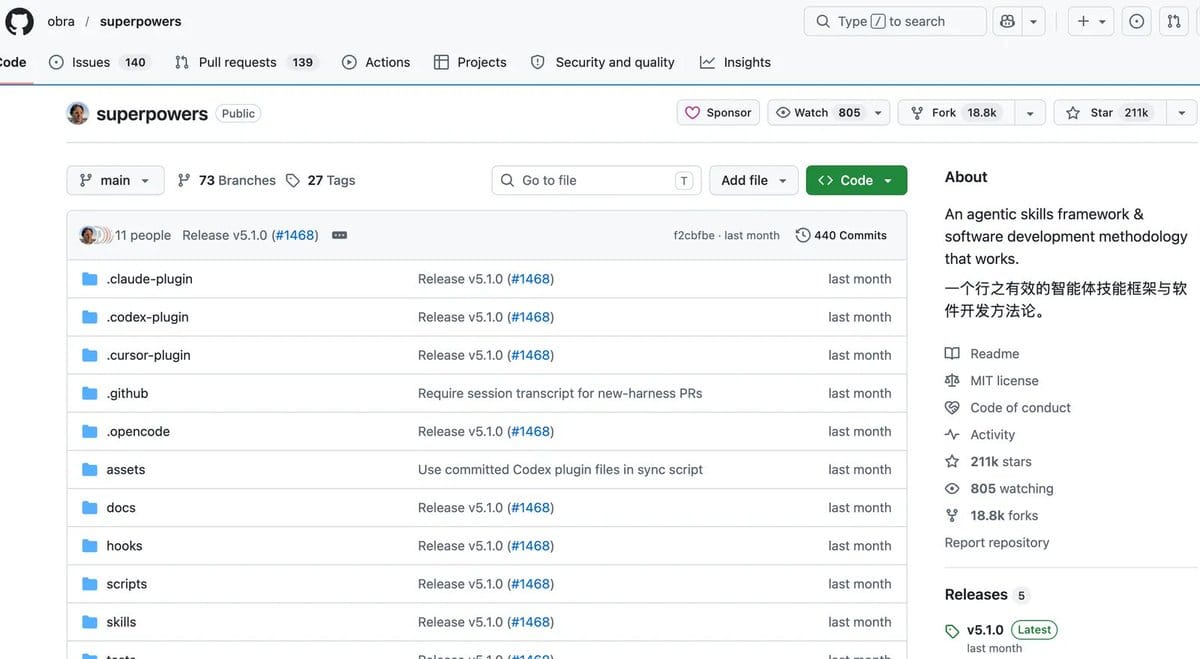This screenshot has width=1200, height=659.
Task: Switch to the Issues tab
Action: 97,62
